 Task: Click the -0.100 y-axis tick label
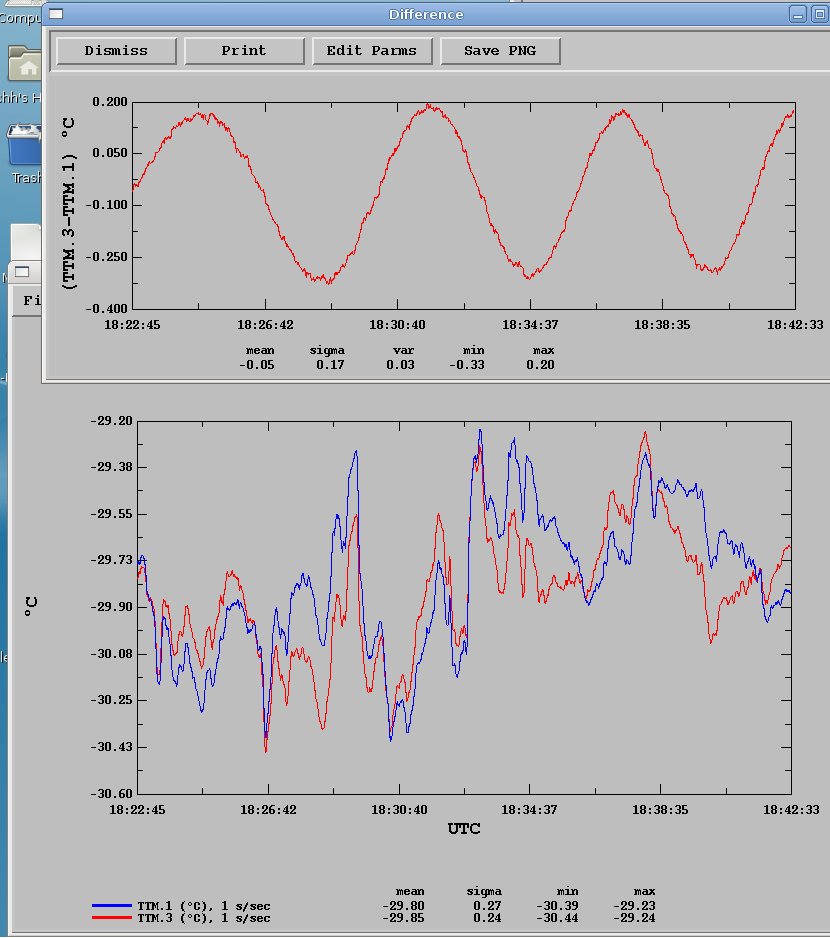pyautogui.click(x=107, y=205)
